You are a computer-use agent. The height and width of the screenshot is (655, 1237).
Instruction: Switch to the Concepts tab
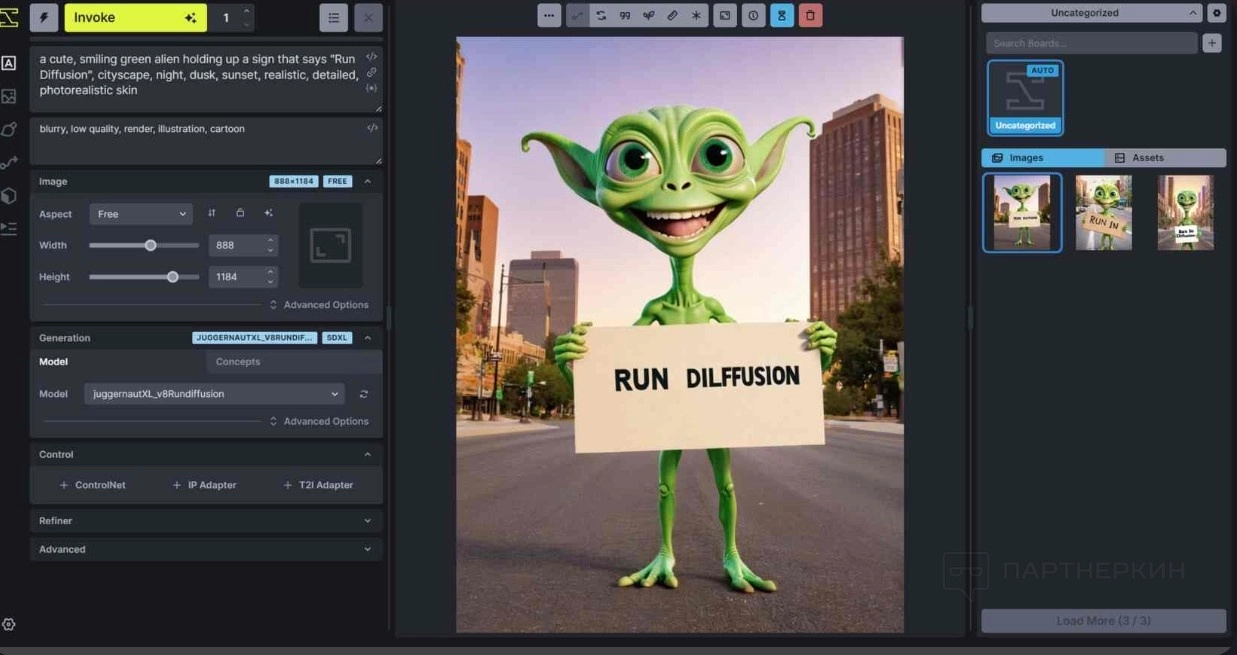point(238,362)
